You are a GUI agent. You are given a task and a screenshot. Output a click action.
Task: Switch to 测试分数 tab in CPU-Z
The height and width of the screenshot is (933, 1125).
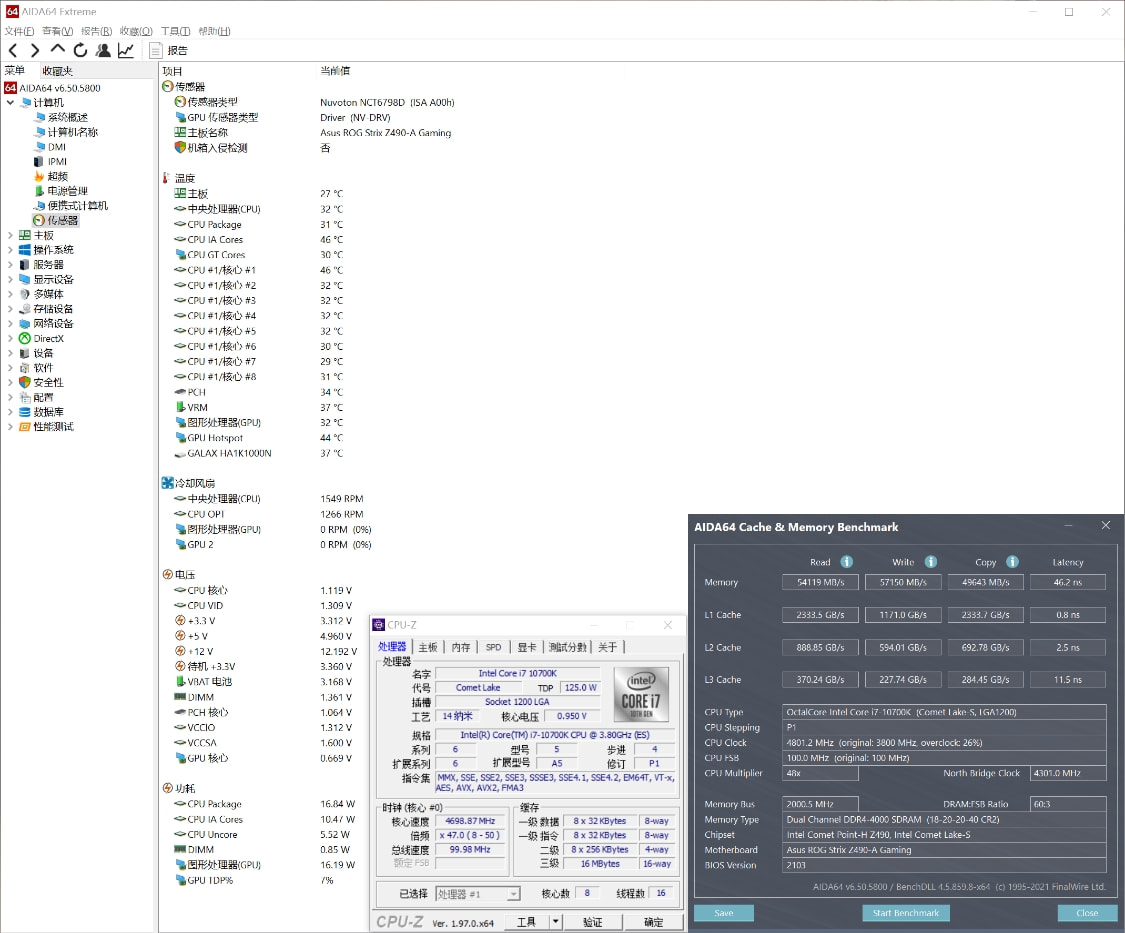coord(568,647)
